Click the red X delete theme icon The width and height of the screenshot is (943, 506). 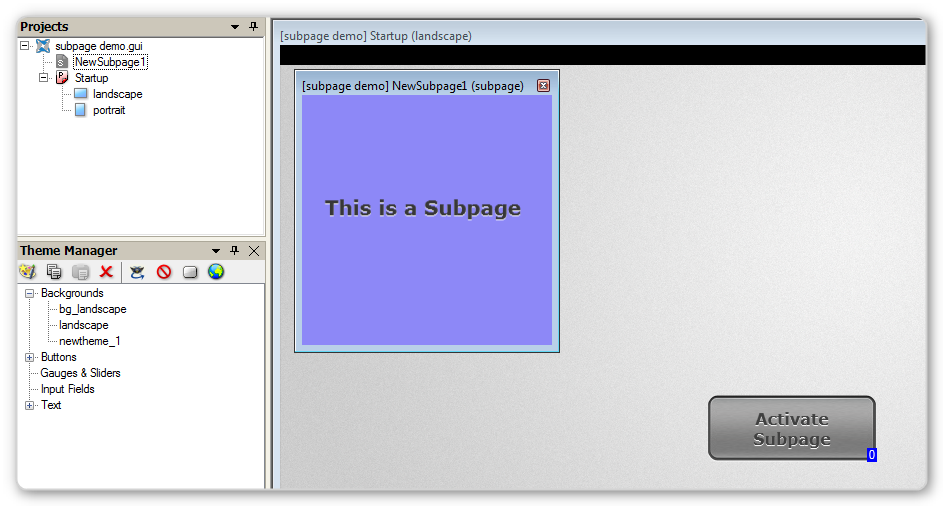[106, 272]
